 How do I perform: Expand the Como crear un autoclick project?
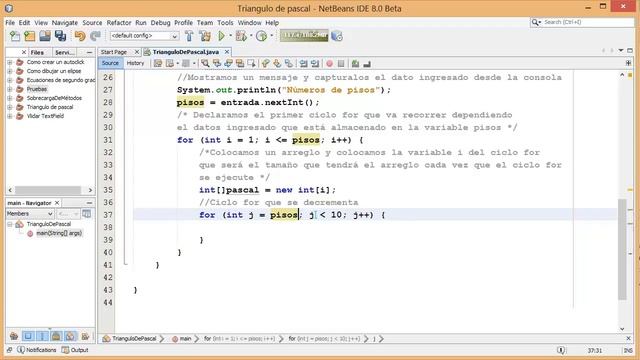point(10,62)
